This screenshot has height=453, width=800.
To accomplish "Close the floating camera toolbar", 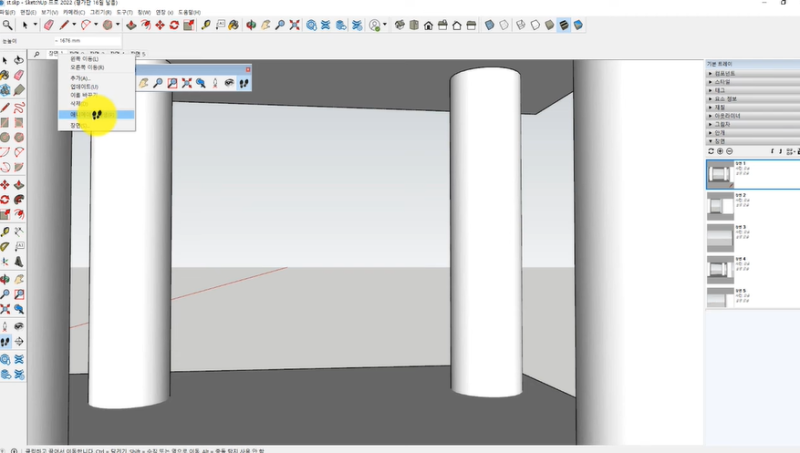I will pos(248,69).
